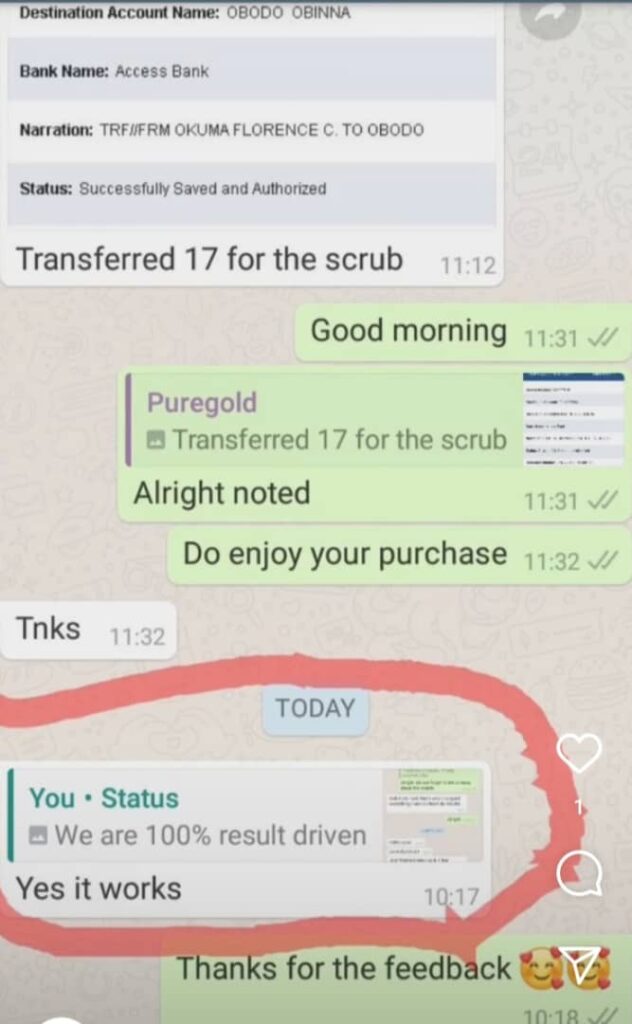Tap double check marks on 'Good morning'
632x1024 pixels.
click(x=601, y=337)
